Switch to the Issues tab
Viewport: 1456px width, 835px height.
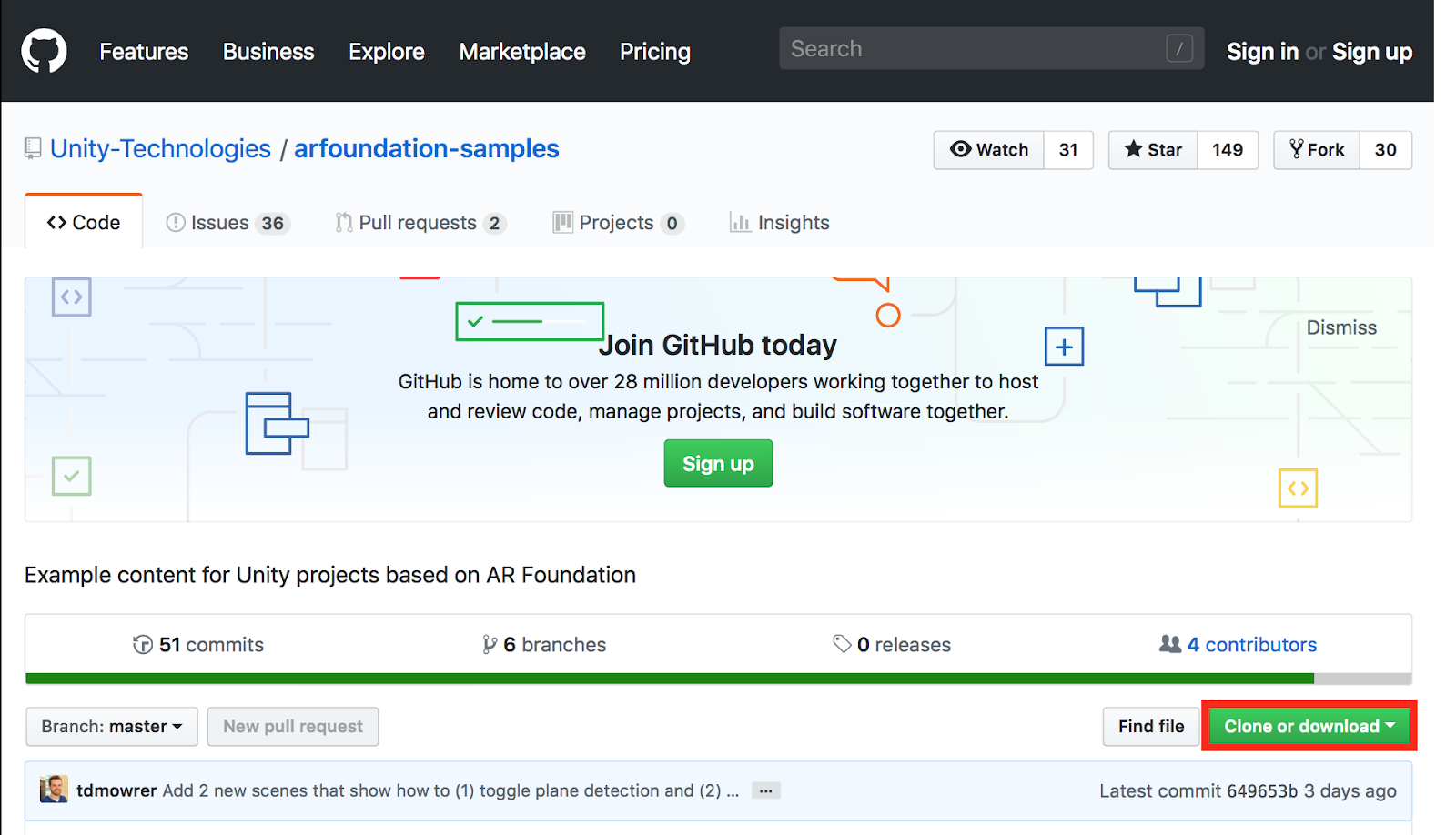pyautogui.click(x=227, y=223)
